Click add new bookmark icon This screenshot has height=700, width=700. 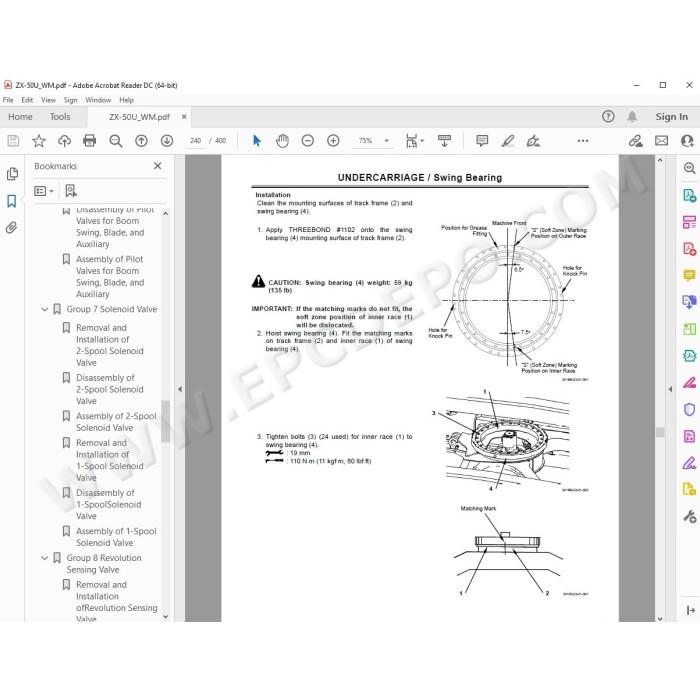[x=71, y=191]
